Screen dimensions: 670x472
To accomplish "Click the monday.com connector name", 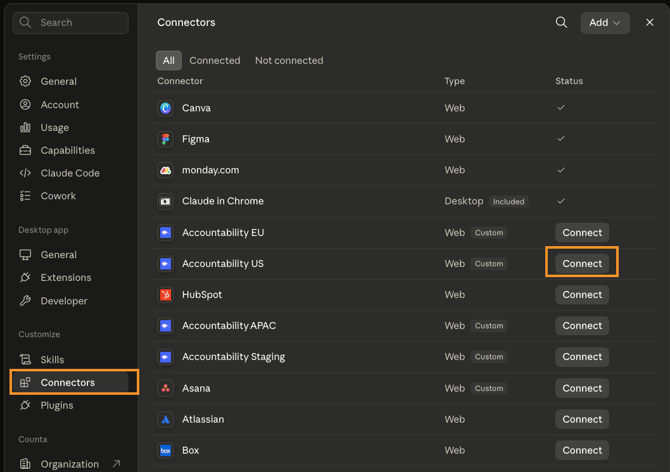I will point(211,170).
